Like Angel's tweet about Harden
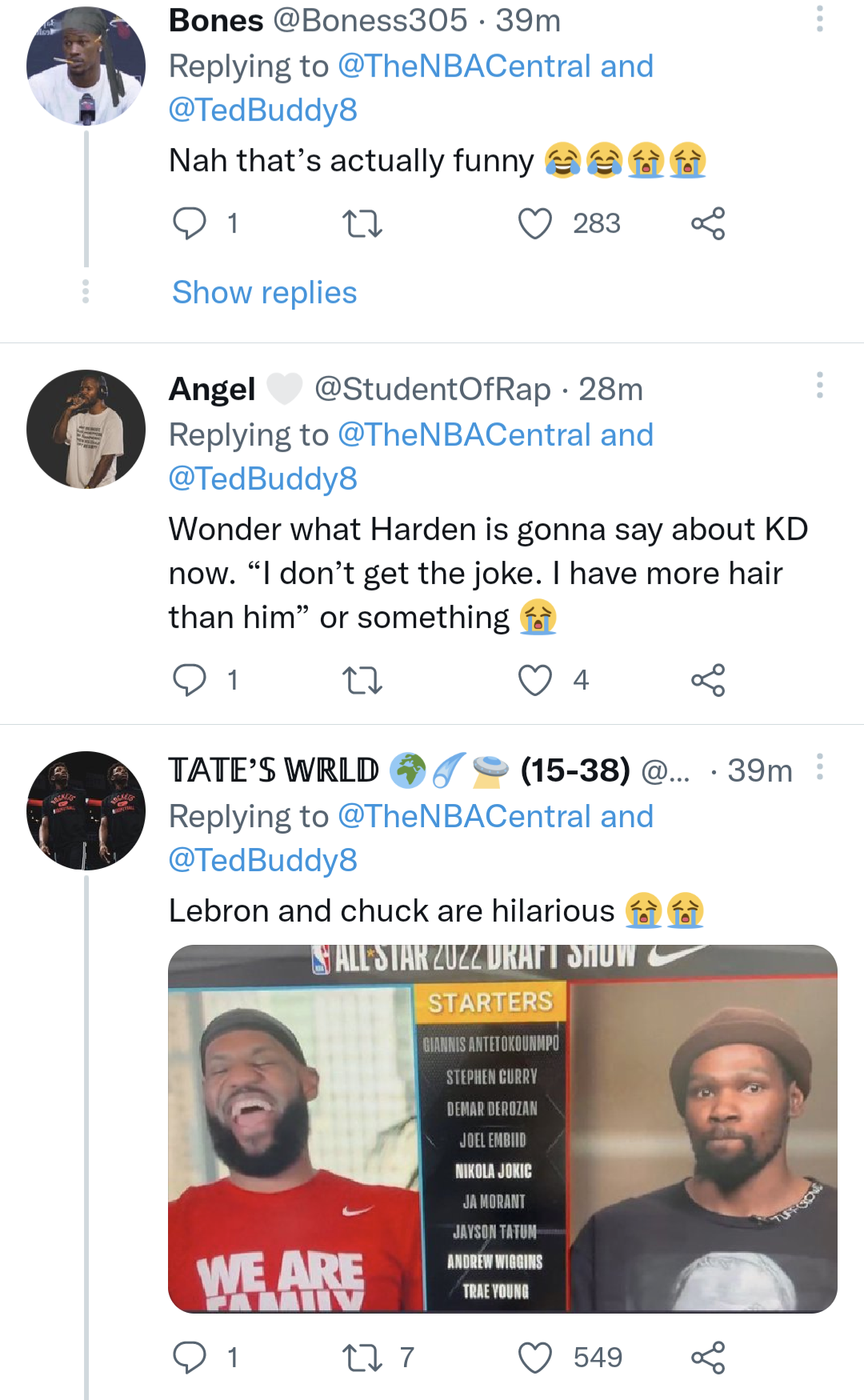This screenshot has height=1400, width=864. point(534,681)
